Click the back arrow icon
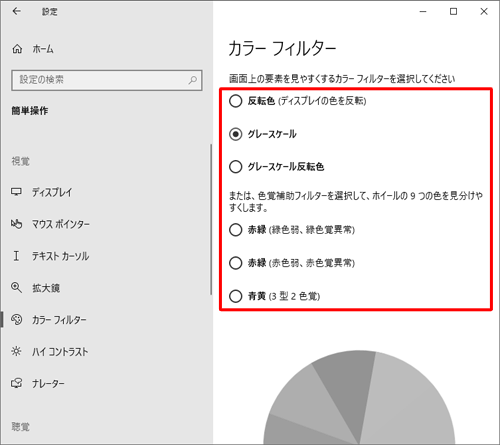Image resolution: width=500 pixels, height=445 pixels. (x=16, y=11)
